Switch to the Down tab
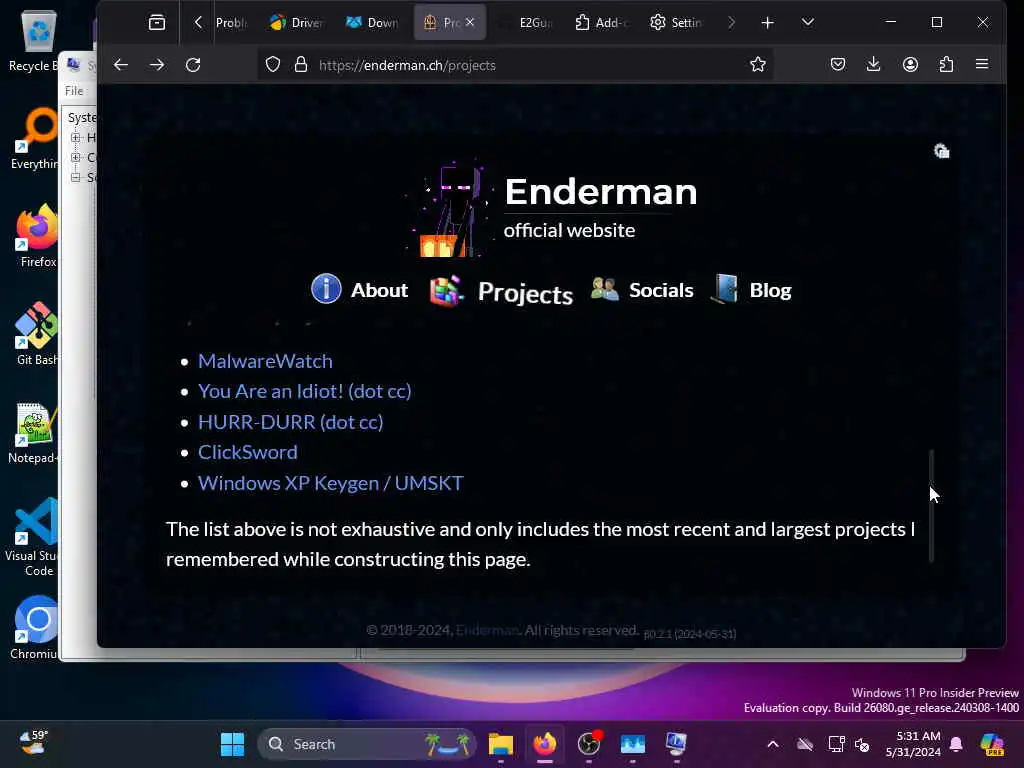 pyautogui.click(x=372, y=23)
